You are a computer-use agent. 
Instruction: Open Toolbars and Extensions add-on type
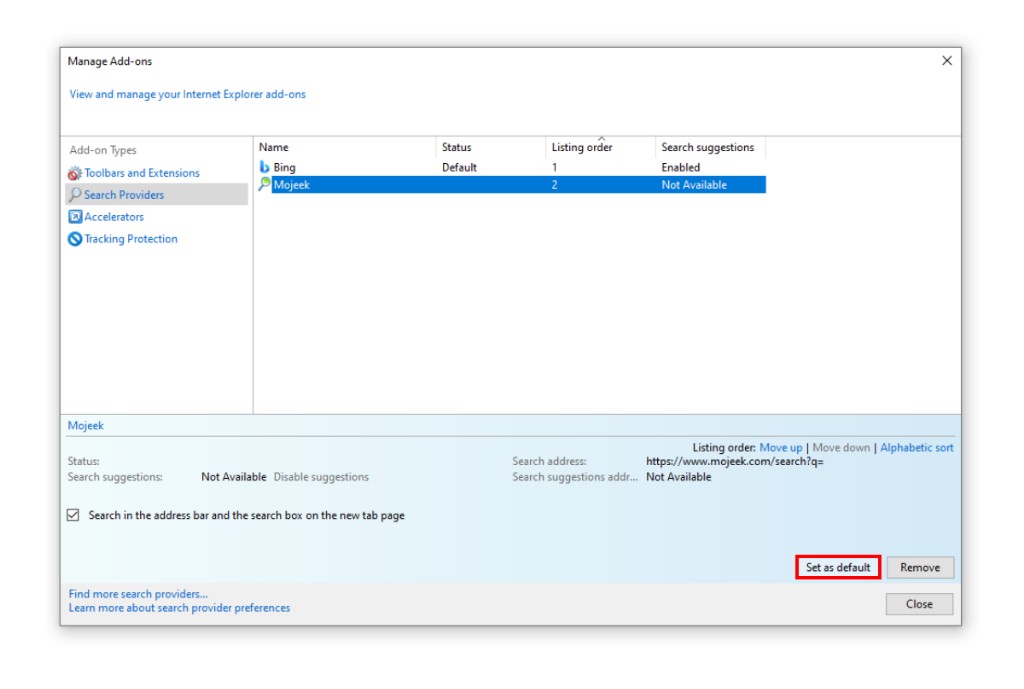click(x=142, y=173)
